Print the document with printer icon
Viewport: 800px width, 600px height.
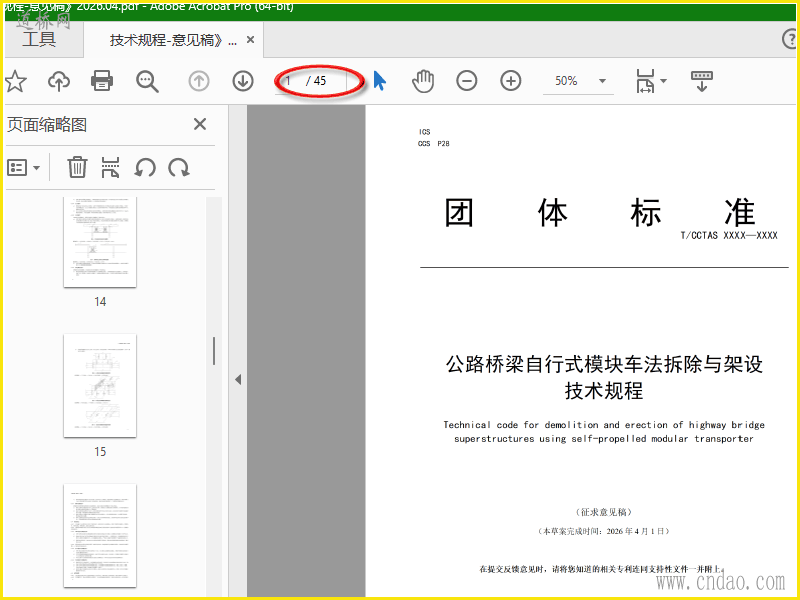pos(102,81)
